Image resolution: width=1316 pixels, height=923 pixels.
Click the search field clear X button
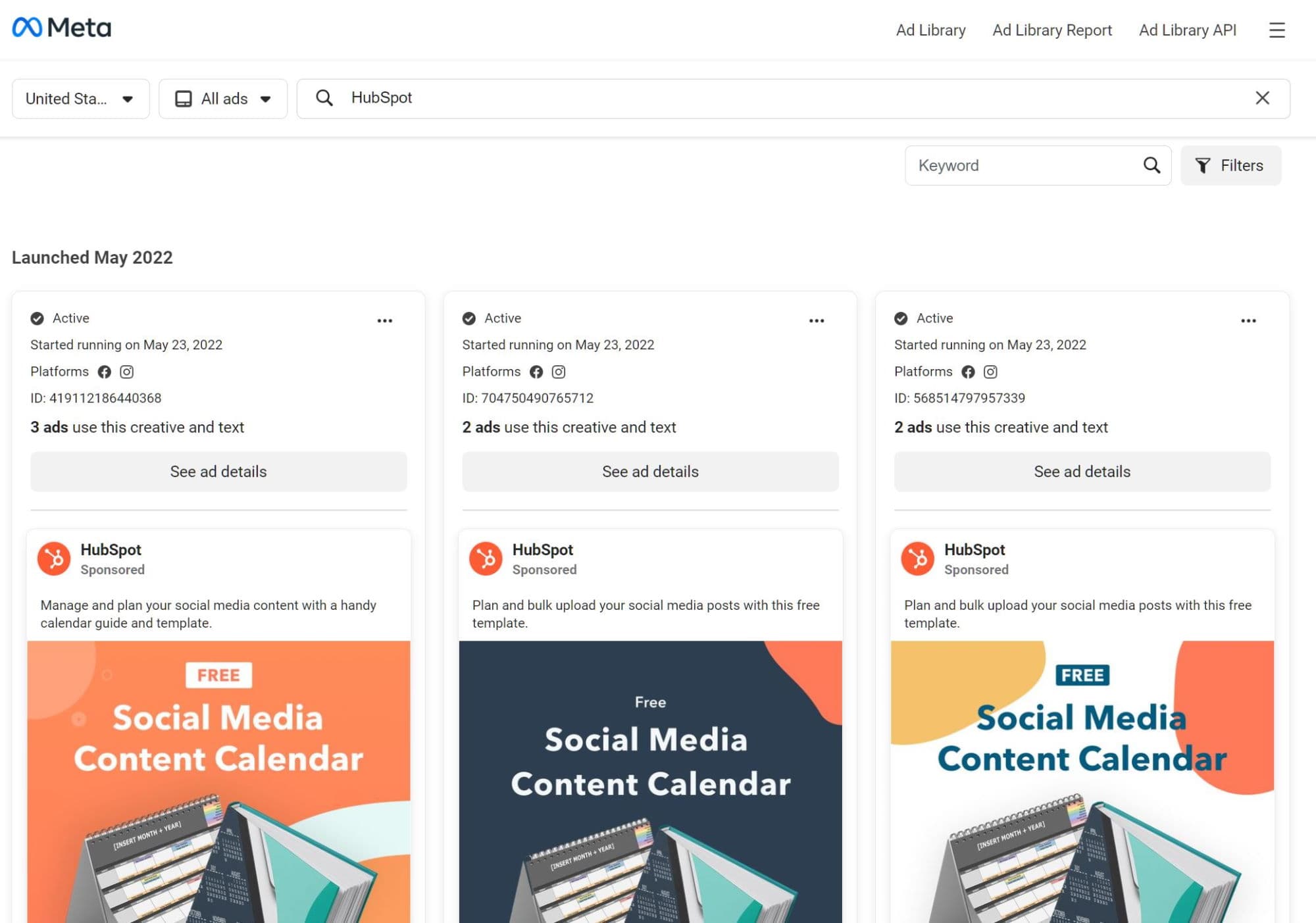click(1262, 97)
